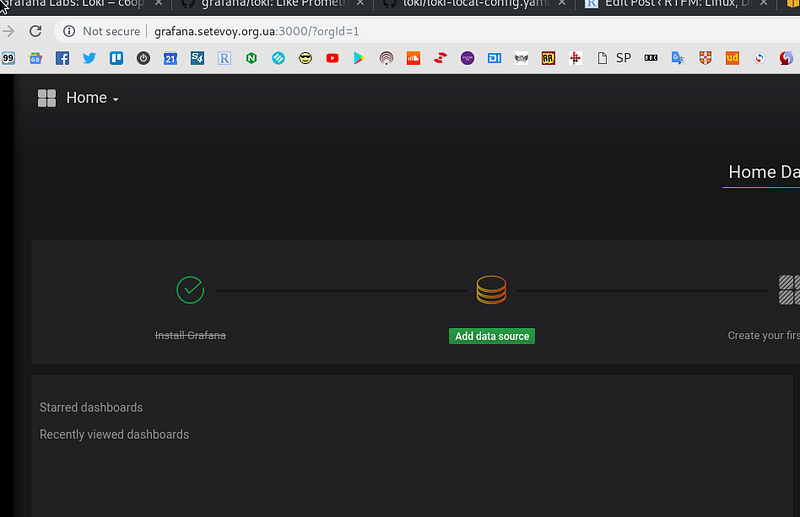800x517 pixels.
Task: Open the blue 'DI' bookmark icon
Action: 494,58
